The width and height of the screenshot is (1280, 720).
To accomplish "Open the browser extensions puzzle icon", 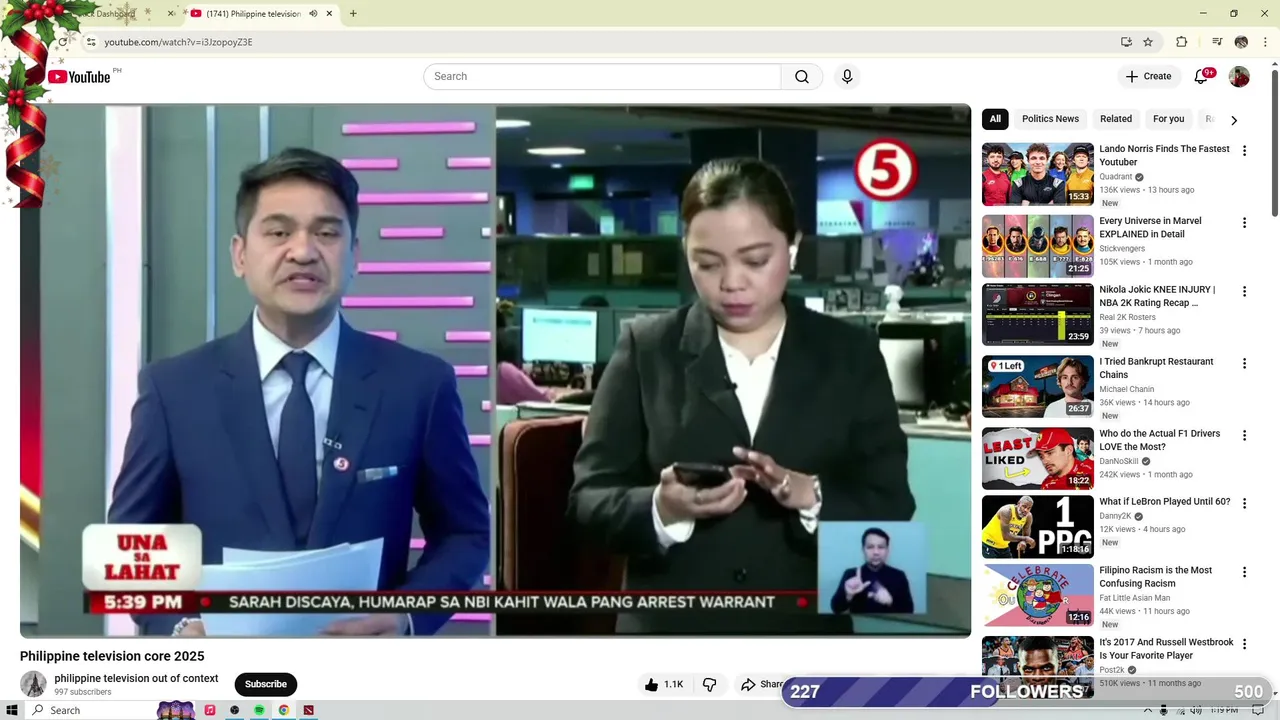I will [x=1182, y=42].
